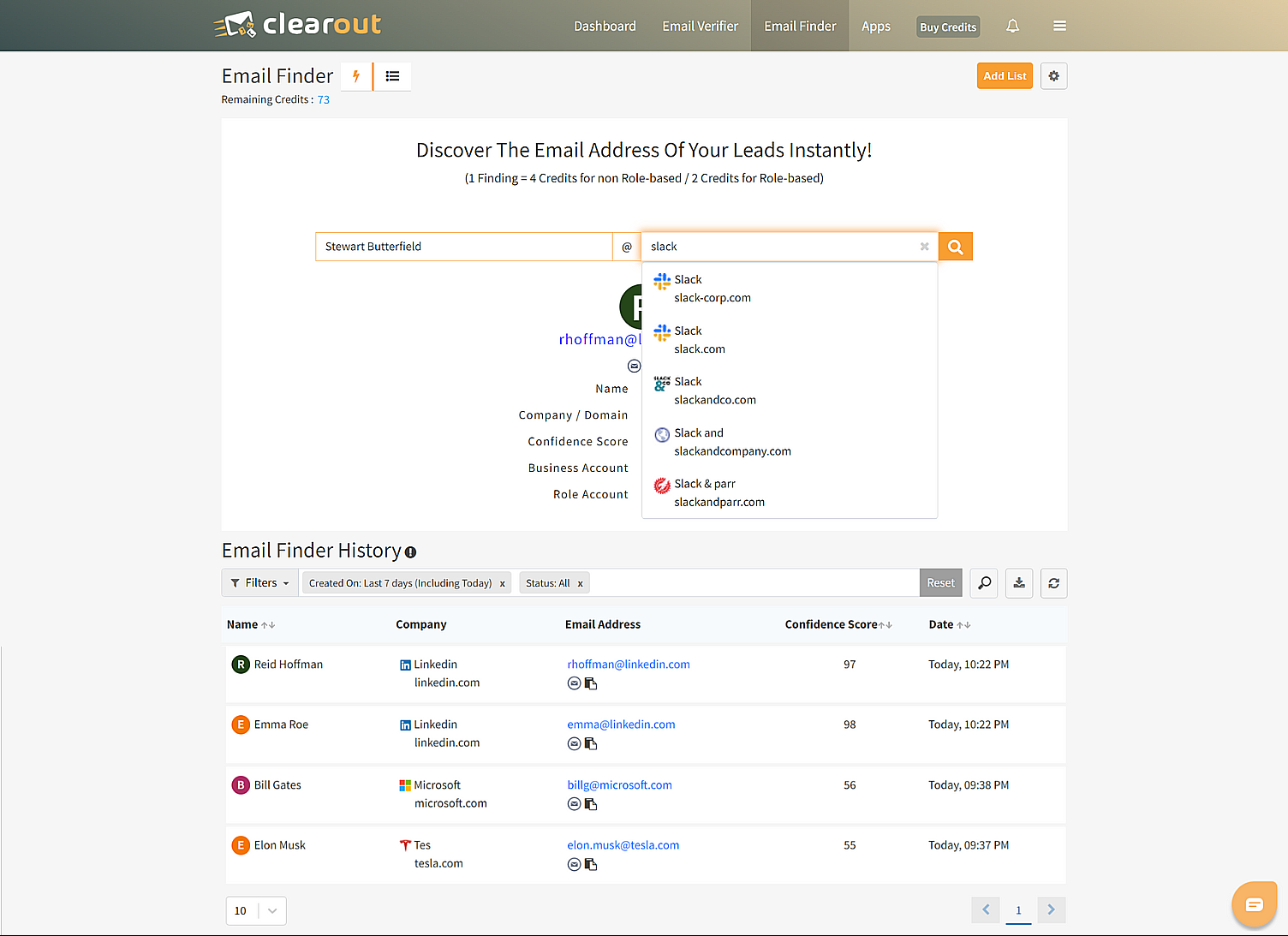
Task: Open rows-per-page dropdown showing 10
Action: (x=255, y=910)
